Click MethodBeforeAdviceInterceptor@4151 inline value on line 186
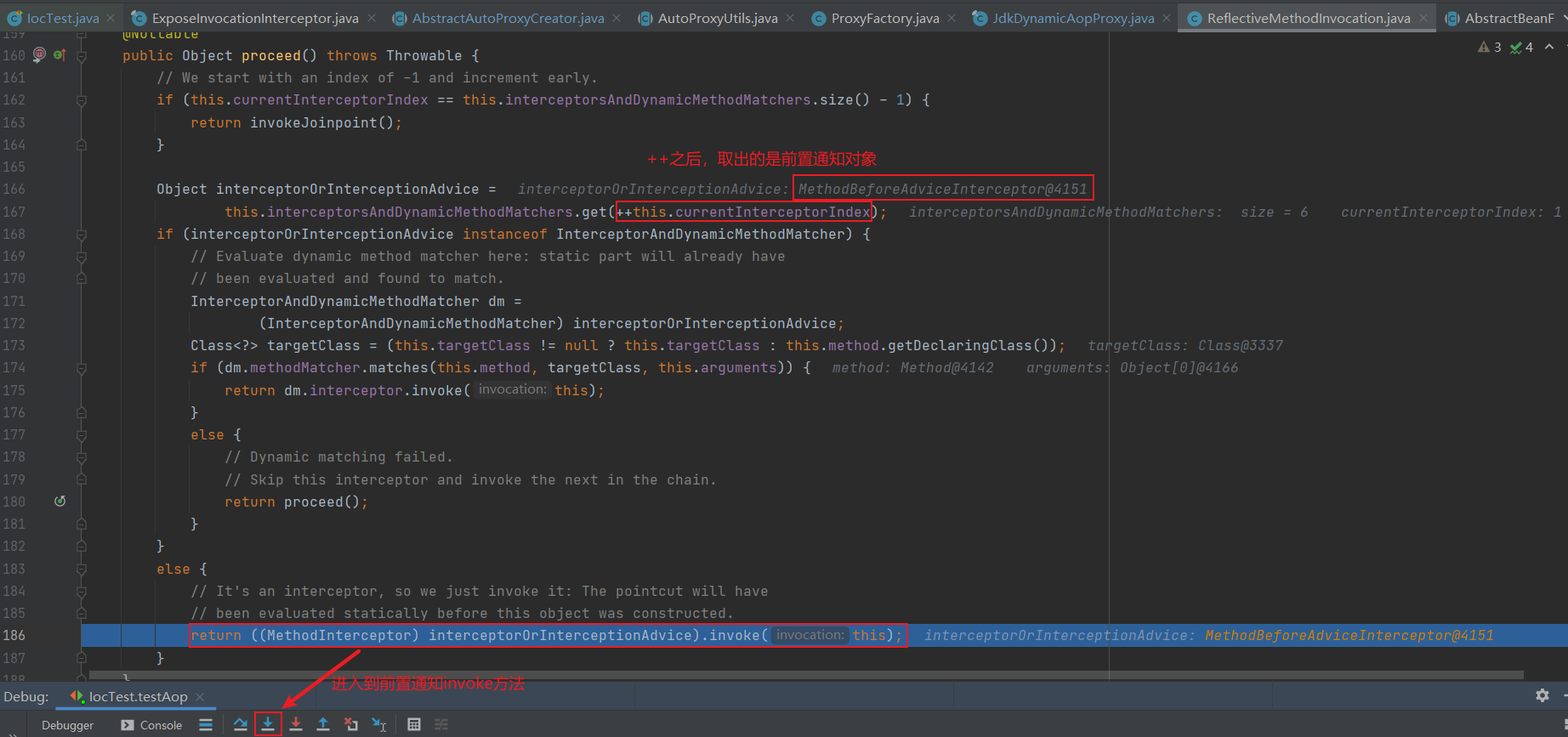The image size is (1568, 737). pos(1349,635)
